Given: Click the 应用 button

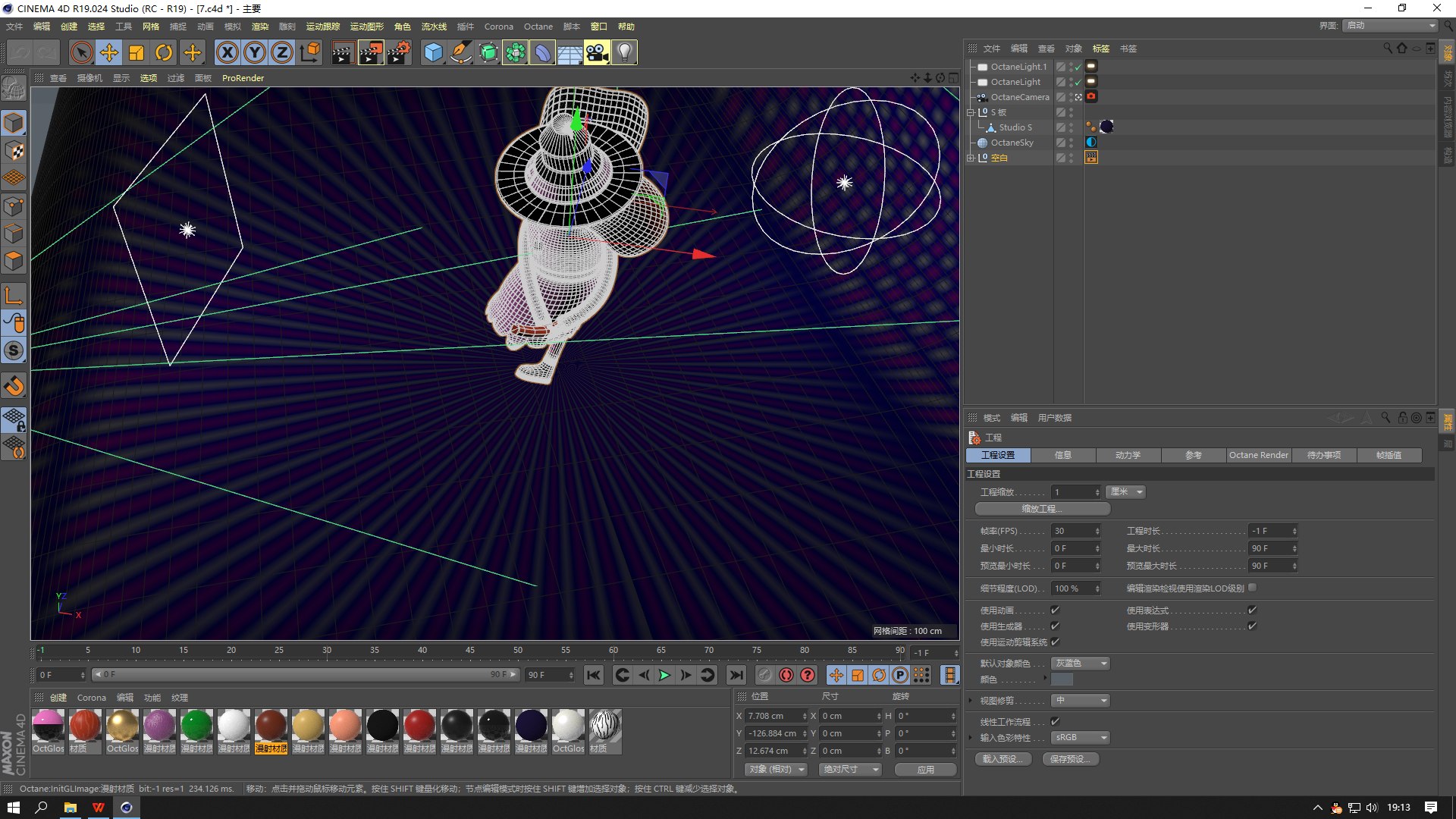Looking at the screenshot, I should (x=926, y=770).
